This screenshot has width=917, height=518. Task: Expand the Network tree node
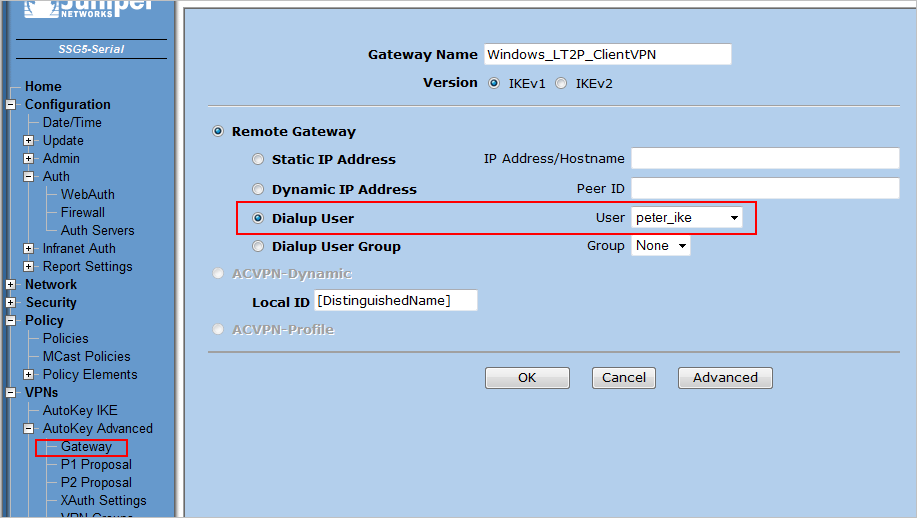click(11, 285)
